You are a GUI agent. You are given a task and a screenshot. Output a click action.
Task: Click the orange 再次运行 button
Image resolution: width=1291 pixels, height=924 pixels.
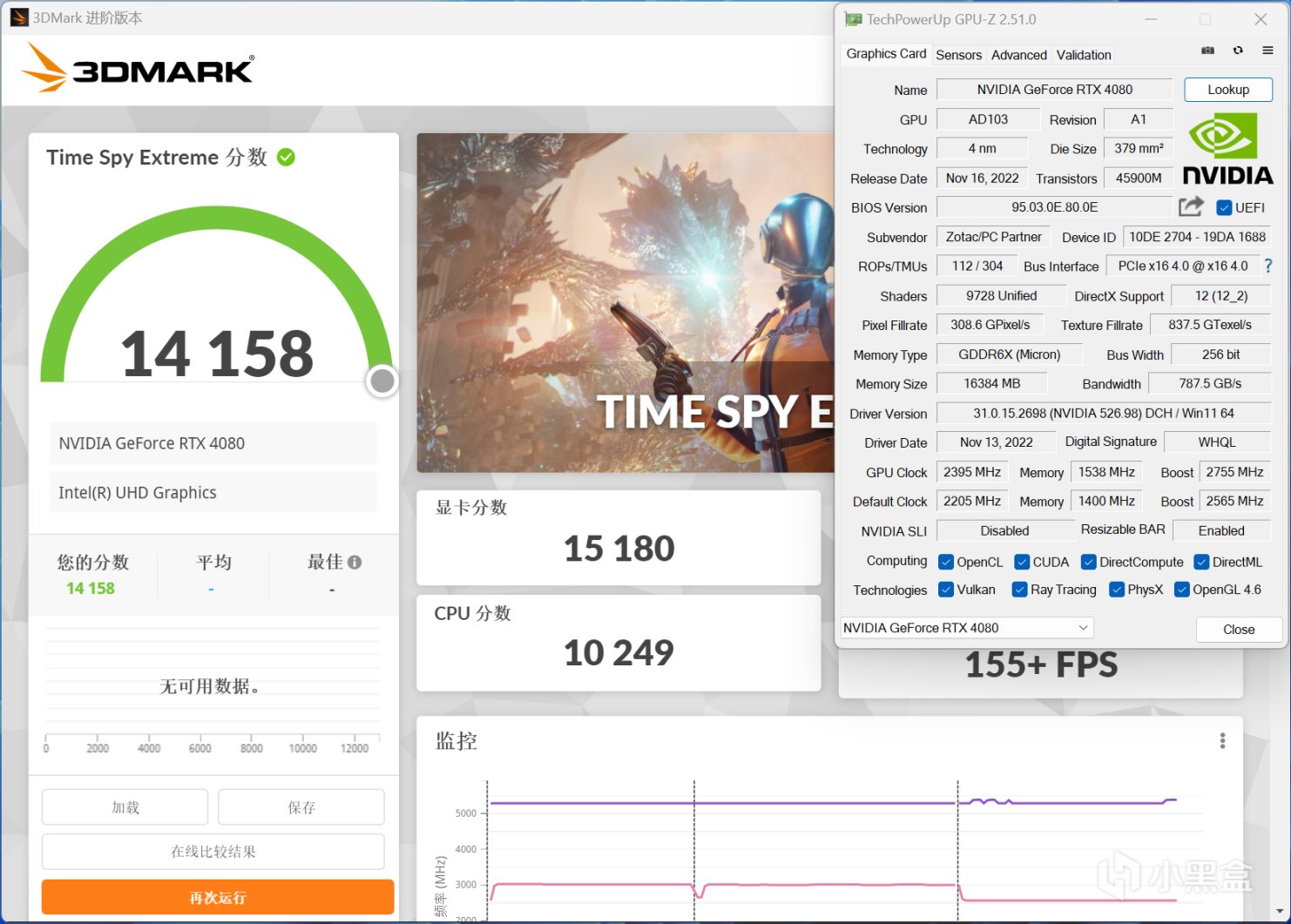(218, 897)
